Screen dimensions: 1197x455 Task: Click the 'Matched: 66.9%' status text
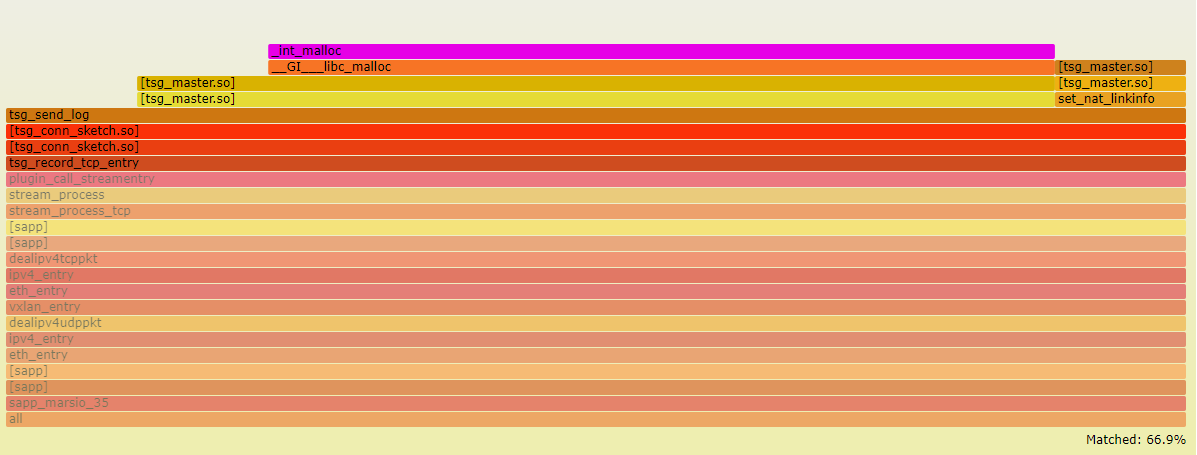(x=1135, y=440)
